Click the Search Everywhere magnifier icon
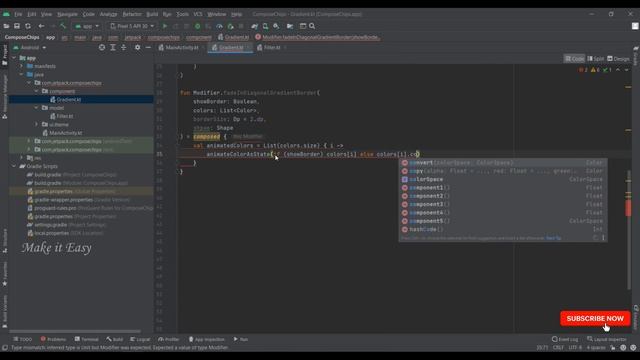The width and height of the screenshot is (640, 360). point(312,26)
